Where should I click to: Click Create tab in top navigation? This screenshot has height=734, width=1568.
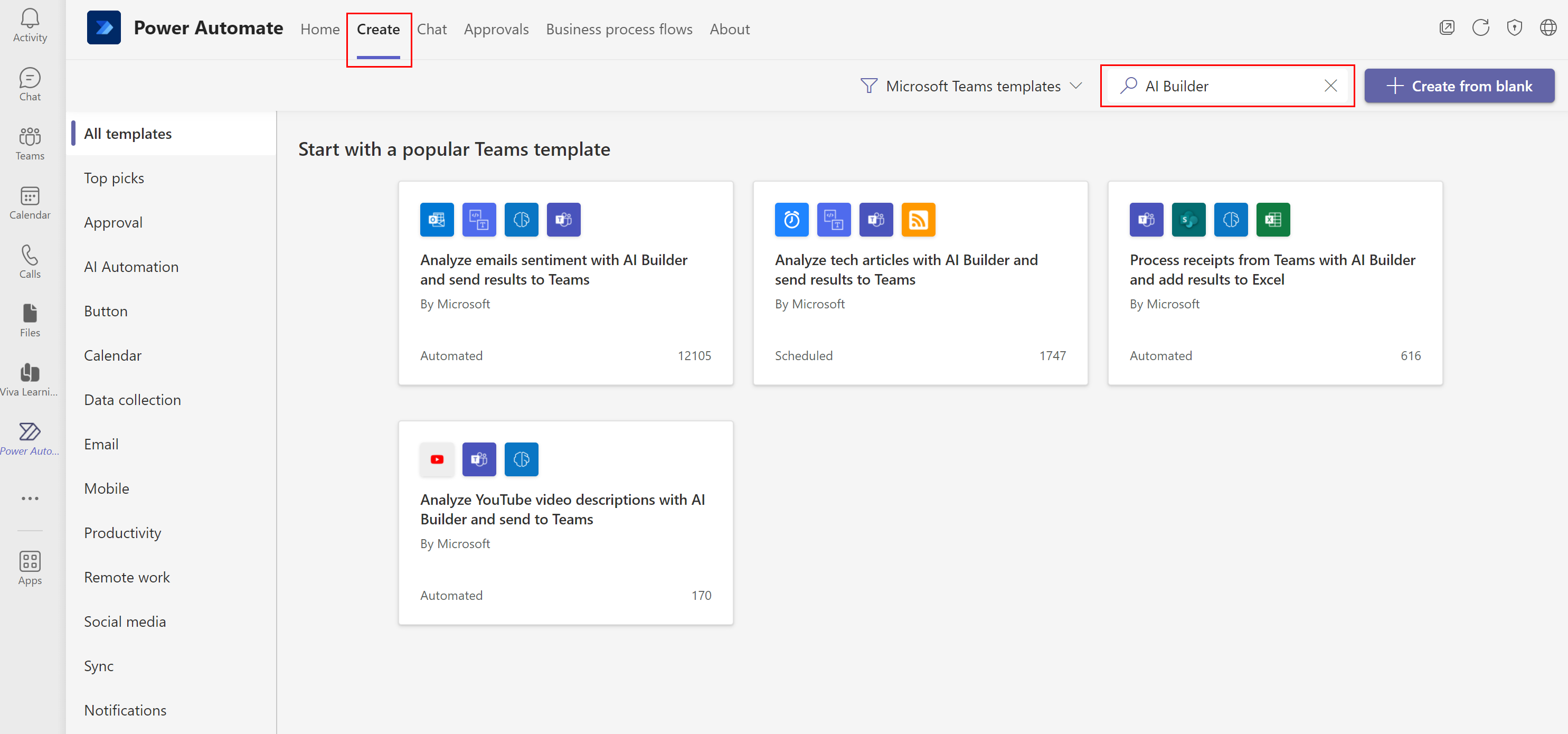(378, 28)
